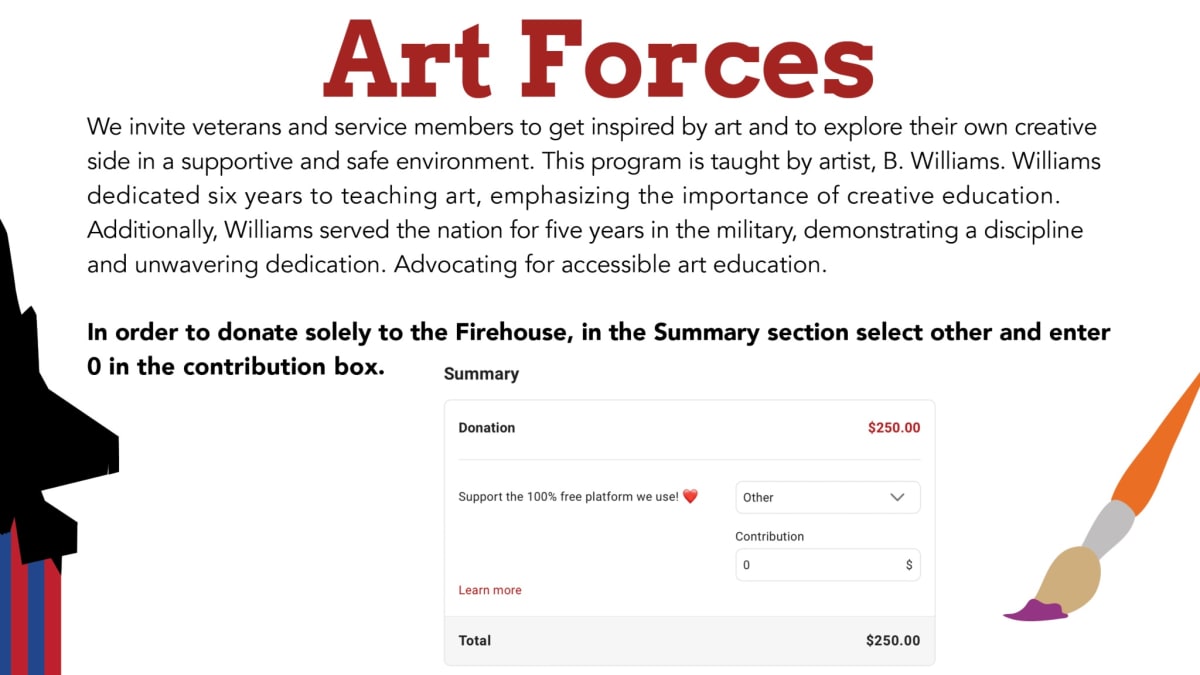Click the Total $250.00 amount
The image size is (1200, 675).
(893, 640)
